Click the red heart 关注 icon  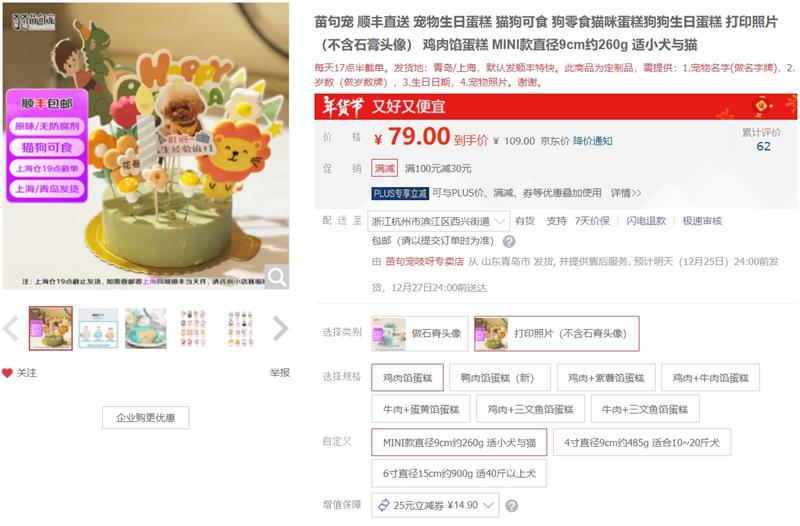7,373
